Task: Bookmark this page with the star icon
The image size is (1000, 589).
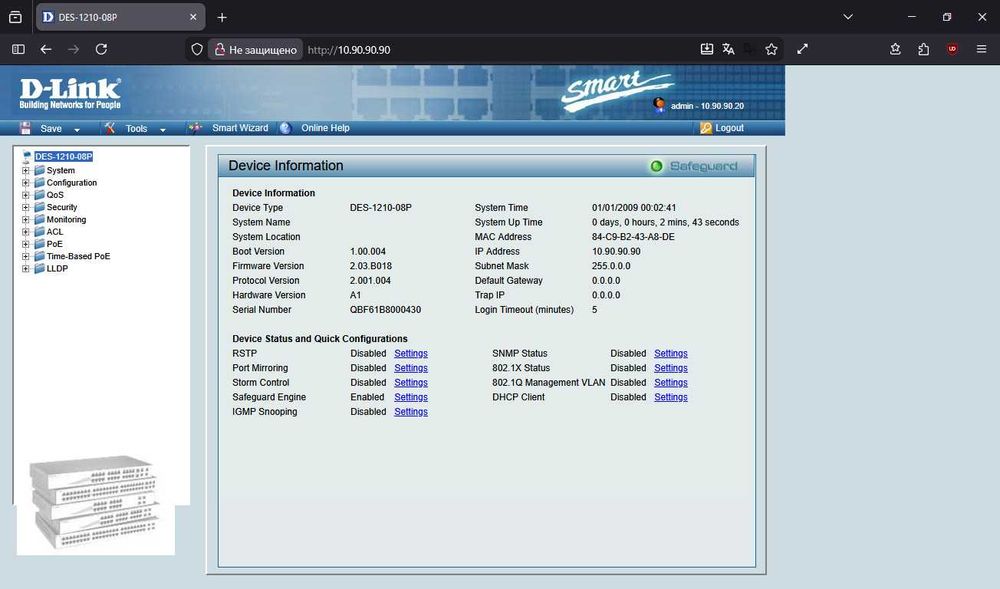Action: 771,49
